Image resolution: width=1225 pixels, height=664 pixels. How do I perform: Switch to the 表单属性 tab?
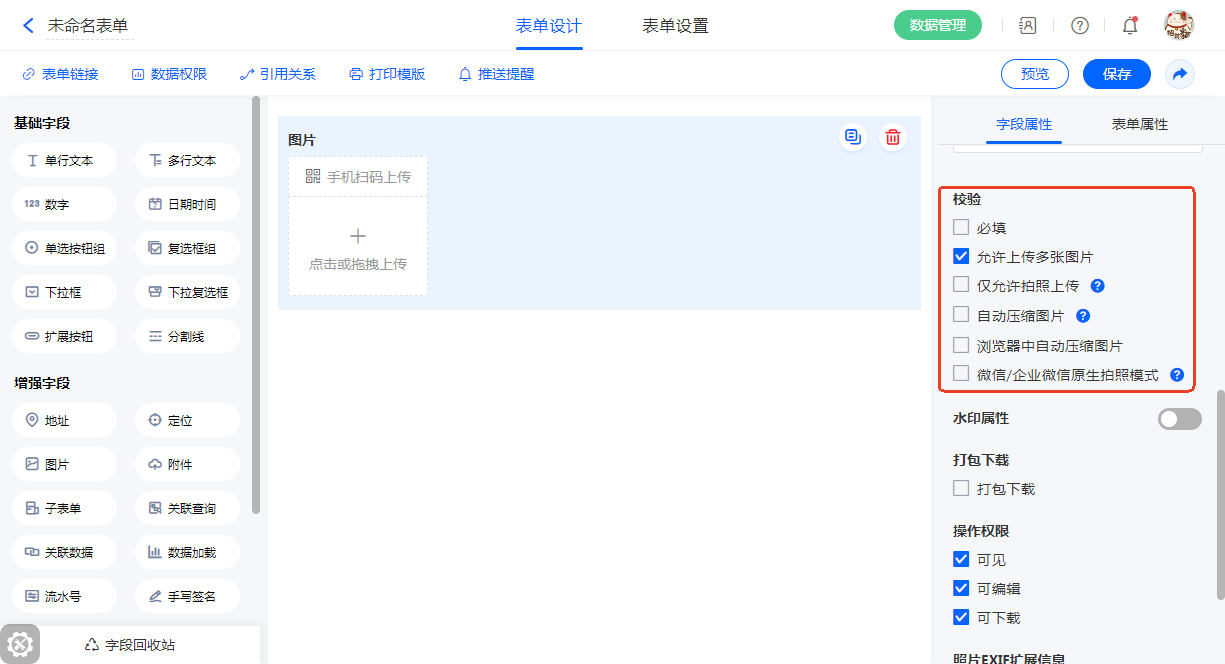coord(1139,124)
